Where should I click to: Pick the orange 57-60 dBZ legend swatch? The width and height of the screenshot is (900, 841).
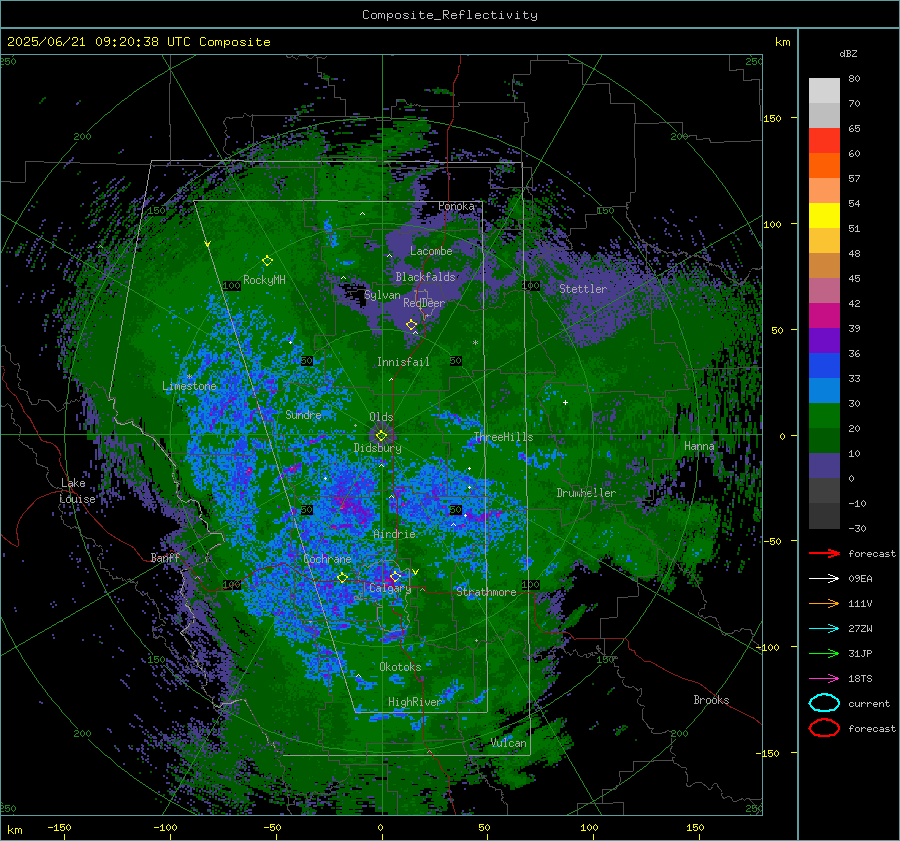pyautogui.click(x=824, y=166)
